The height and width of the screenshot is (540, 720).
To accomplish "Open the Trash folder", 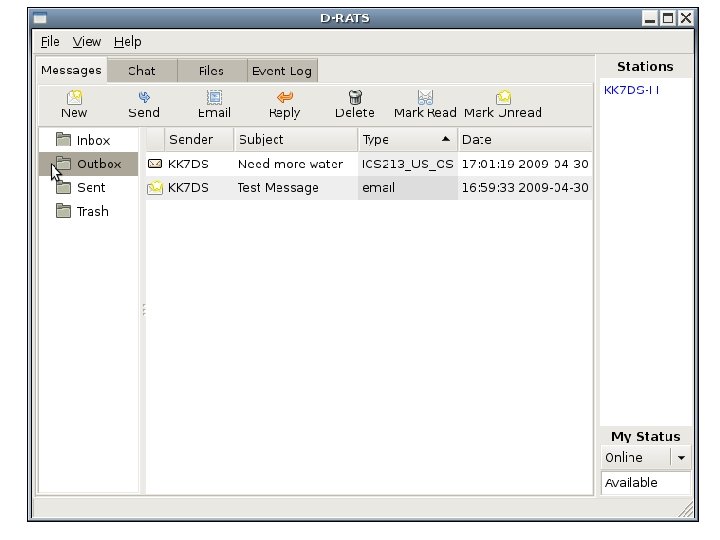I will pos(88,211).
